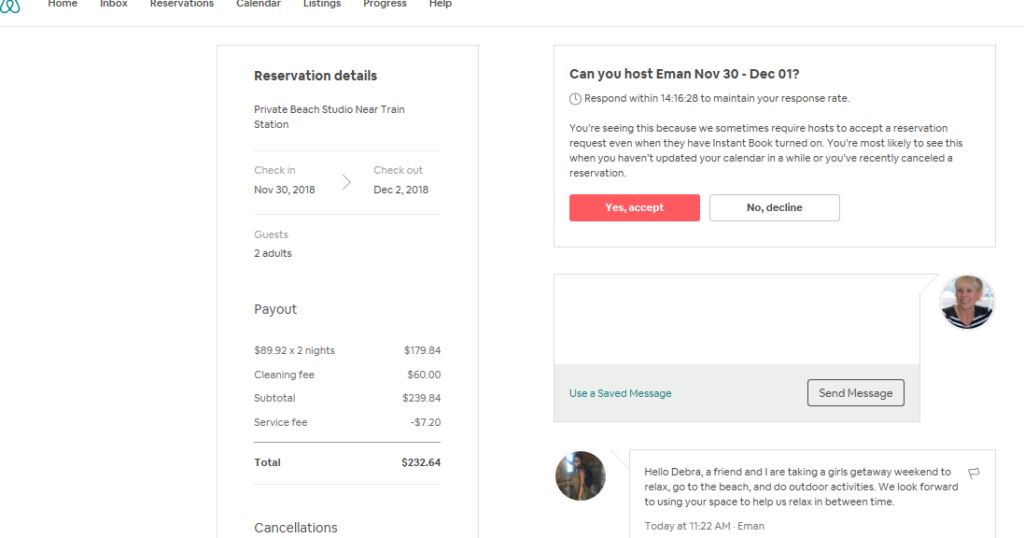Viewport: 1024px width, 538px height.
Task: Focus the message reply text box
Action: [737, 319]
